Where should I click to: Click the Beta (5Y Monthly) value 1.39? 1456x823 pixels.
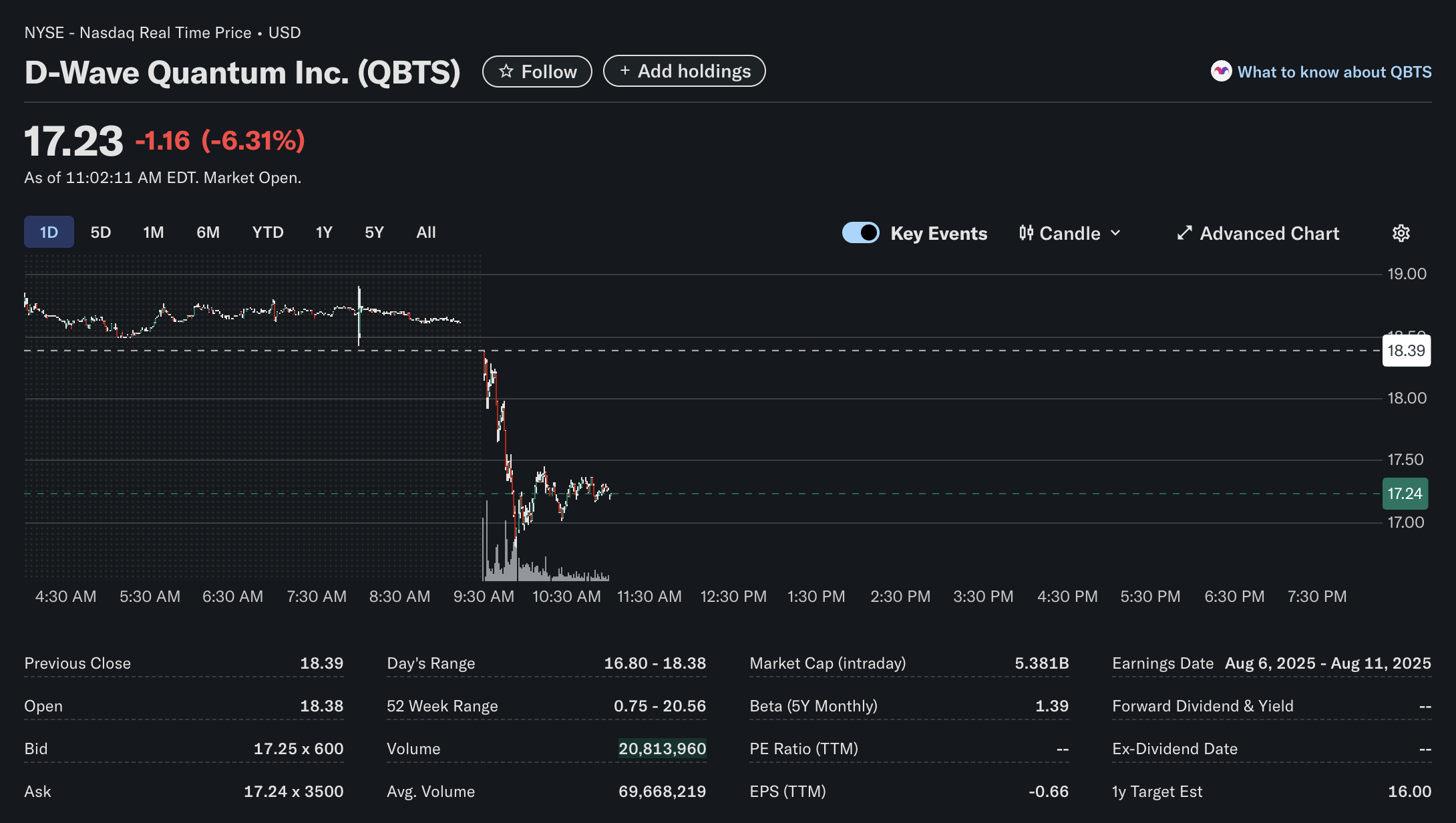point(1052,706)
